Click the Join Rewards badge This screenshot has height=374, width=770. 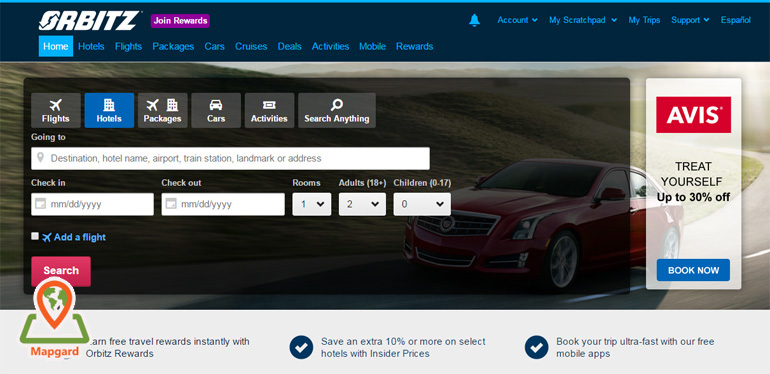coord(180,21)
